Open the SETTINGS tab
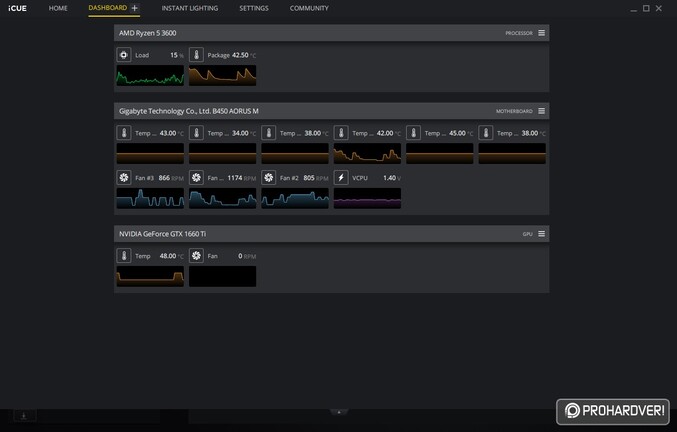Viewport: 677px width, 432px height. point(254,8)
